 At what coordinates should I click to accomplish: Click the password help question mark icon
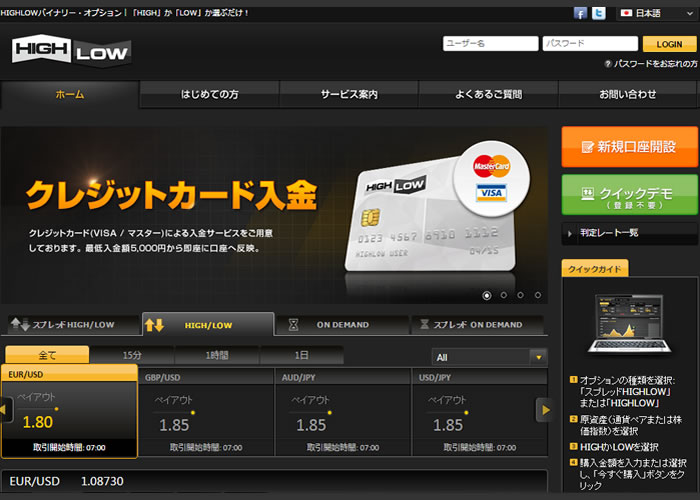click(607, 64)
